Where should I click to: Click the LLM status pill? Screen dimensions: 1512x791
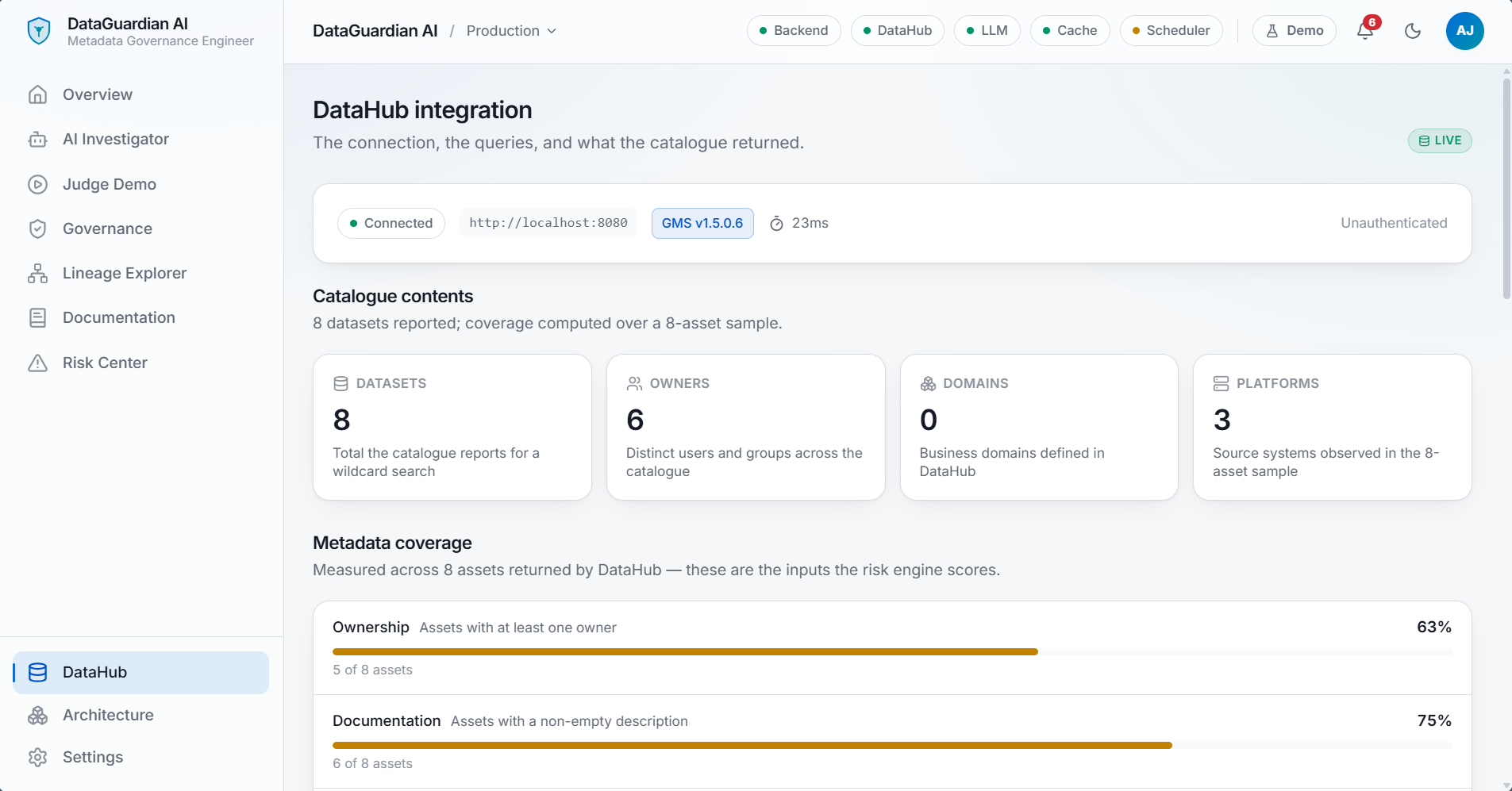(987, 31)
